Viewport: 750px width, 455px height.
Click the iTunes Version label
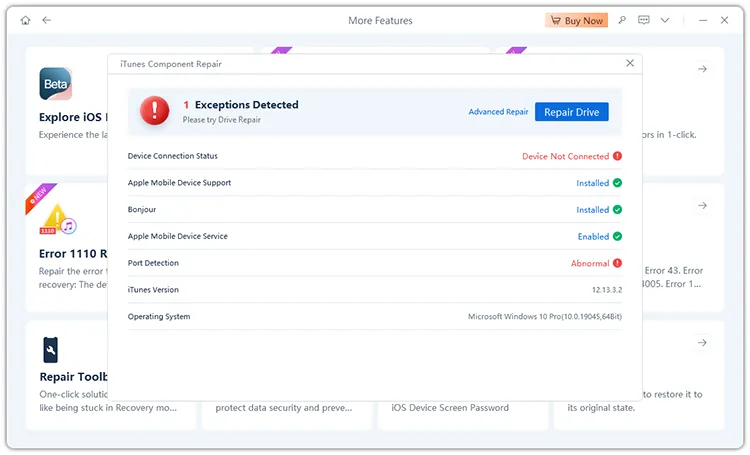pos(154,290)
